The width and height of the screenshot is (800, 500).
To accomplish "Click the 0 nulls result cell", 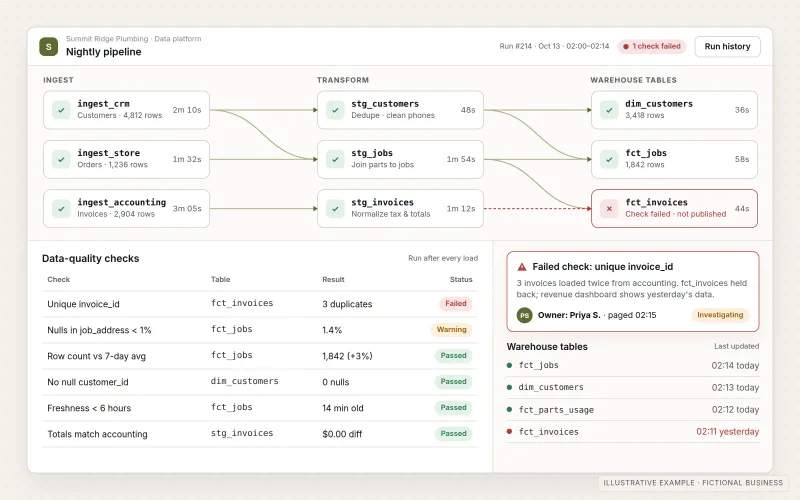I will (336, 382).
